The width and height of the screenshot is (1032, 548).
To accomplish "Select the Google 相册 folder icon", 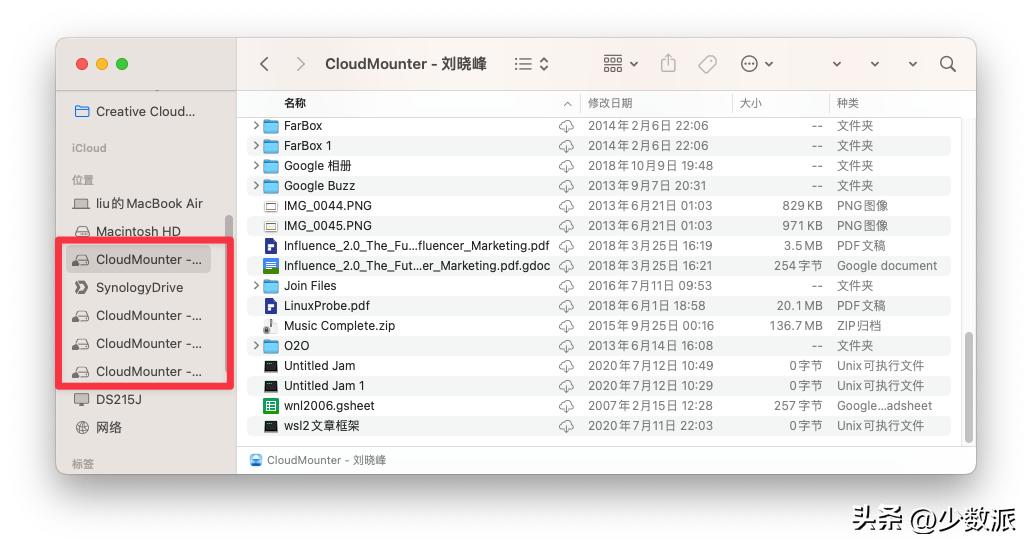I will click(x=271, y=166).
